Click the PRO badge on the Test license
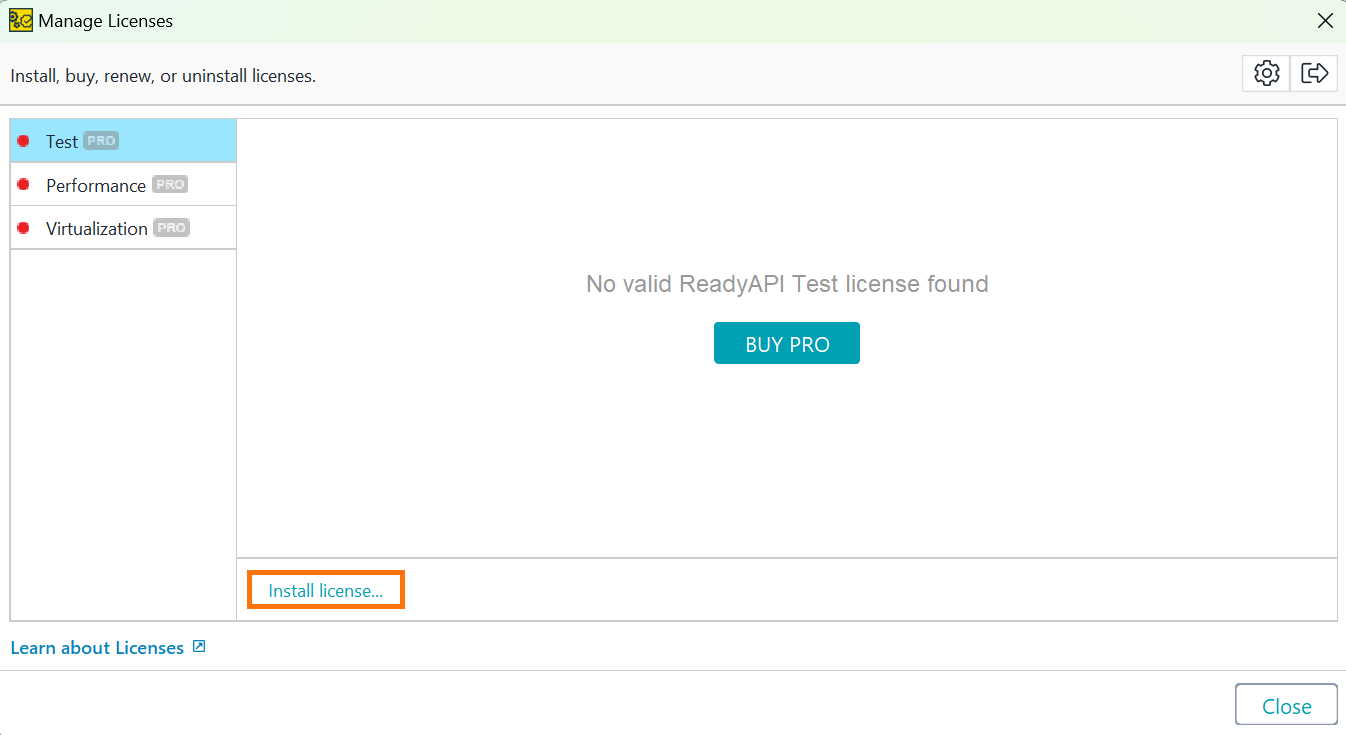1346x735 pixels. [100, 140]
